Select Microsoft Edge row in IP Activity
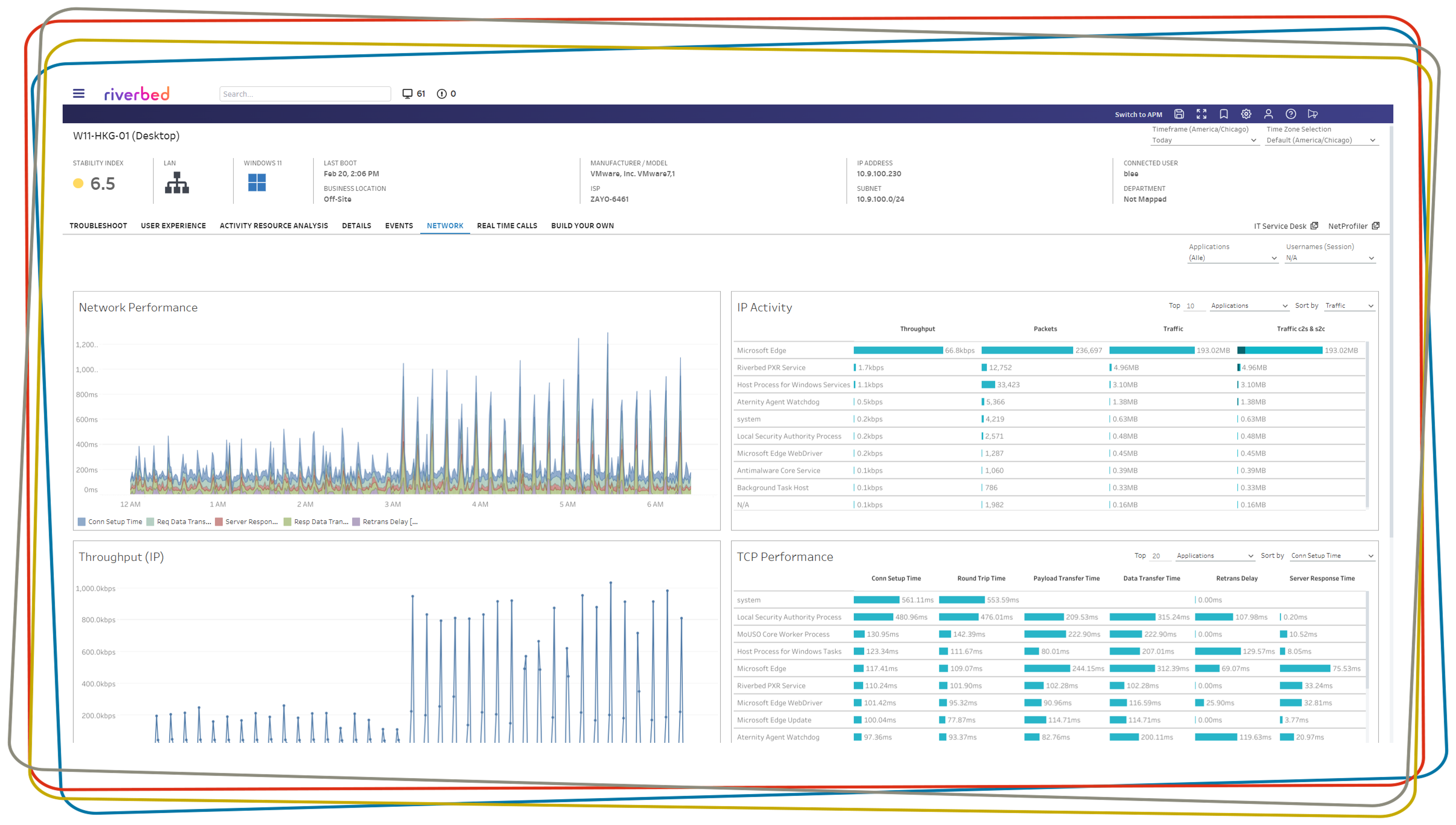This screenshot has height=825, width=1456. click(1049, 350)
